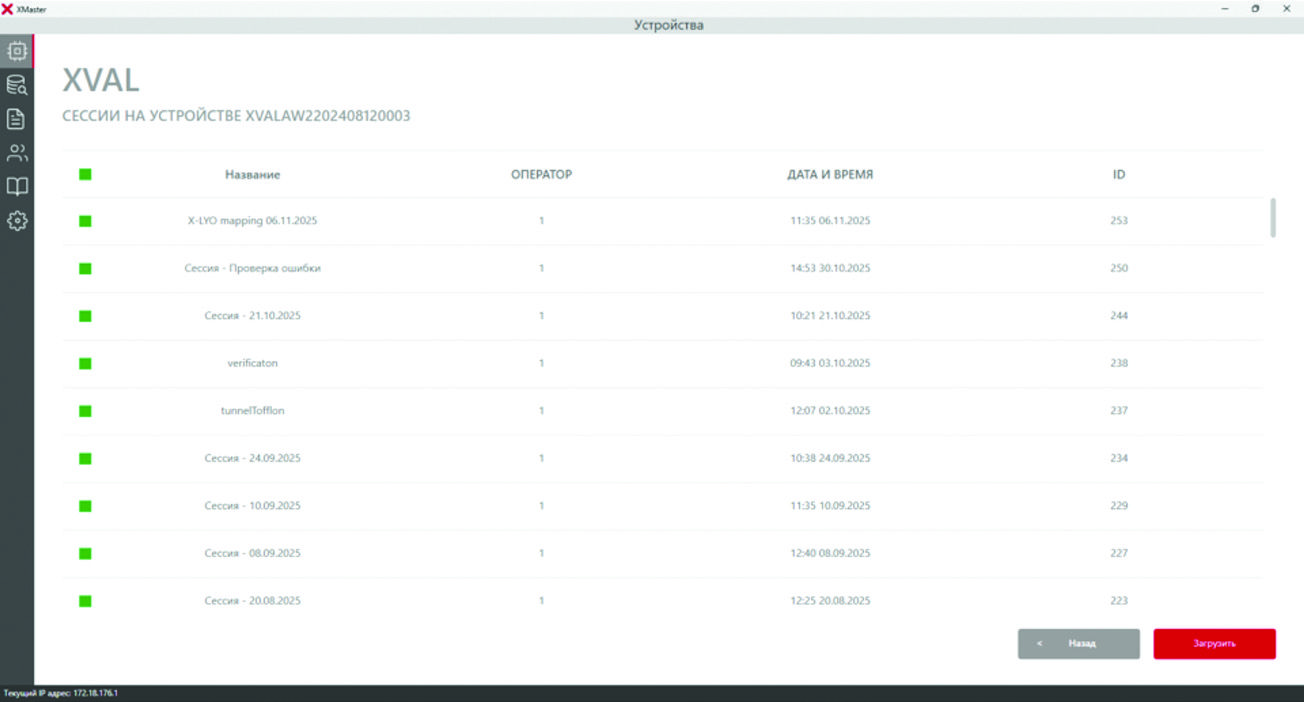The image size is (1304, 702).
Task: Click the ОПЕРАТОР column header
Action: click(541, 175)
